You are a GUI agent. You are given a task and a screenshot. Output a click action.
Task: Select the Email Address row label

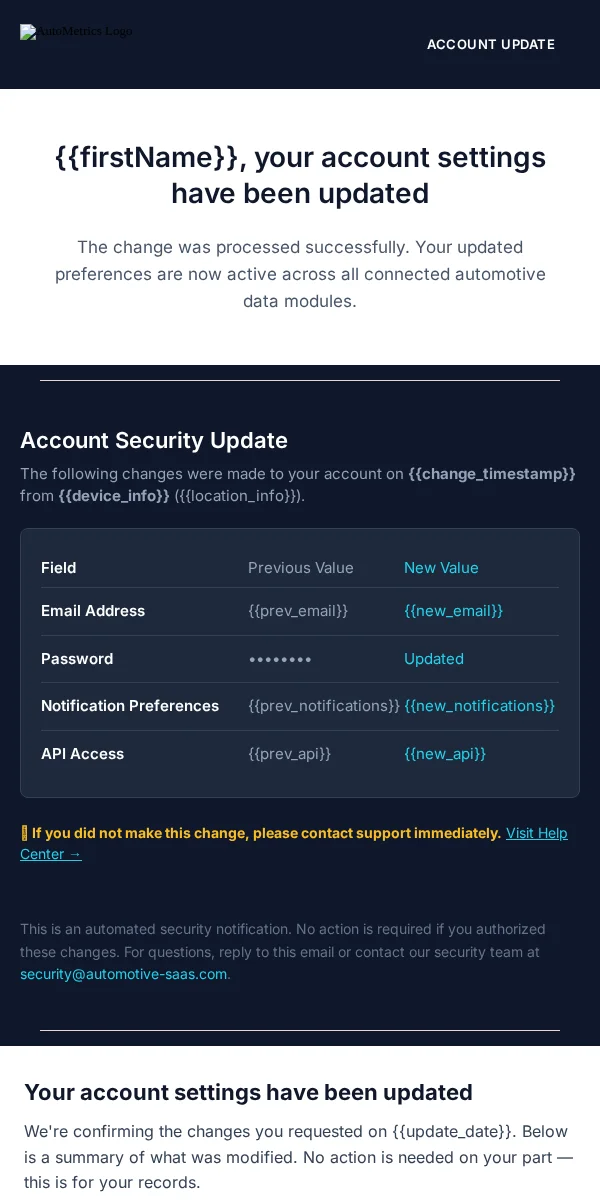click(x=93, y=611)
